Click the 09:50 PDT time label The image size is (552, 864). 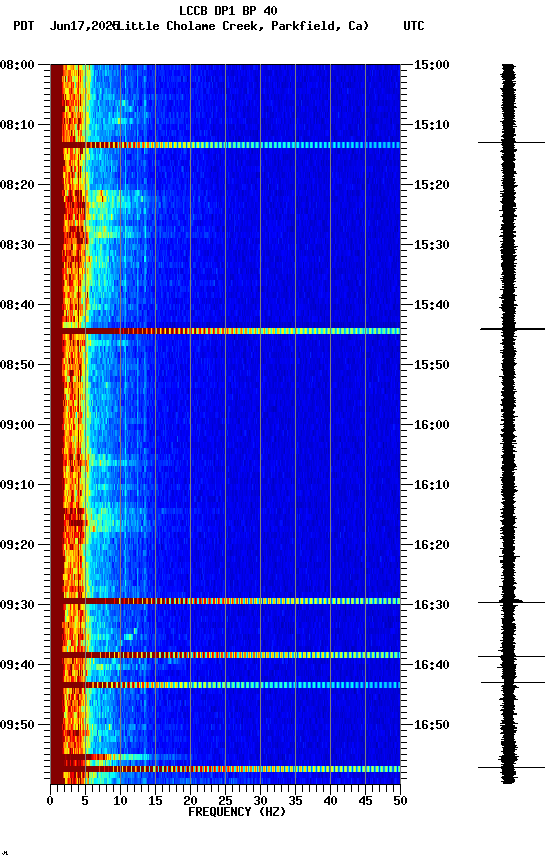click(x=17, y=725)
